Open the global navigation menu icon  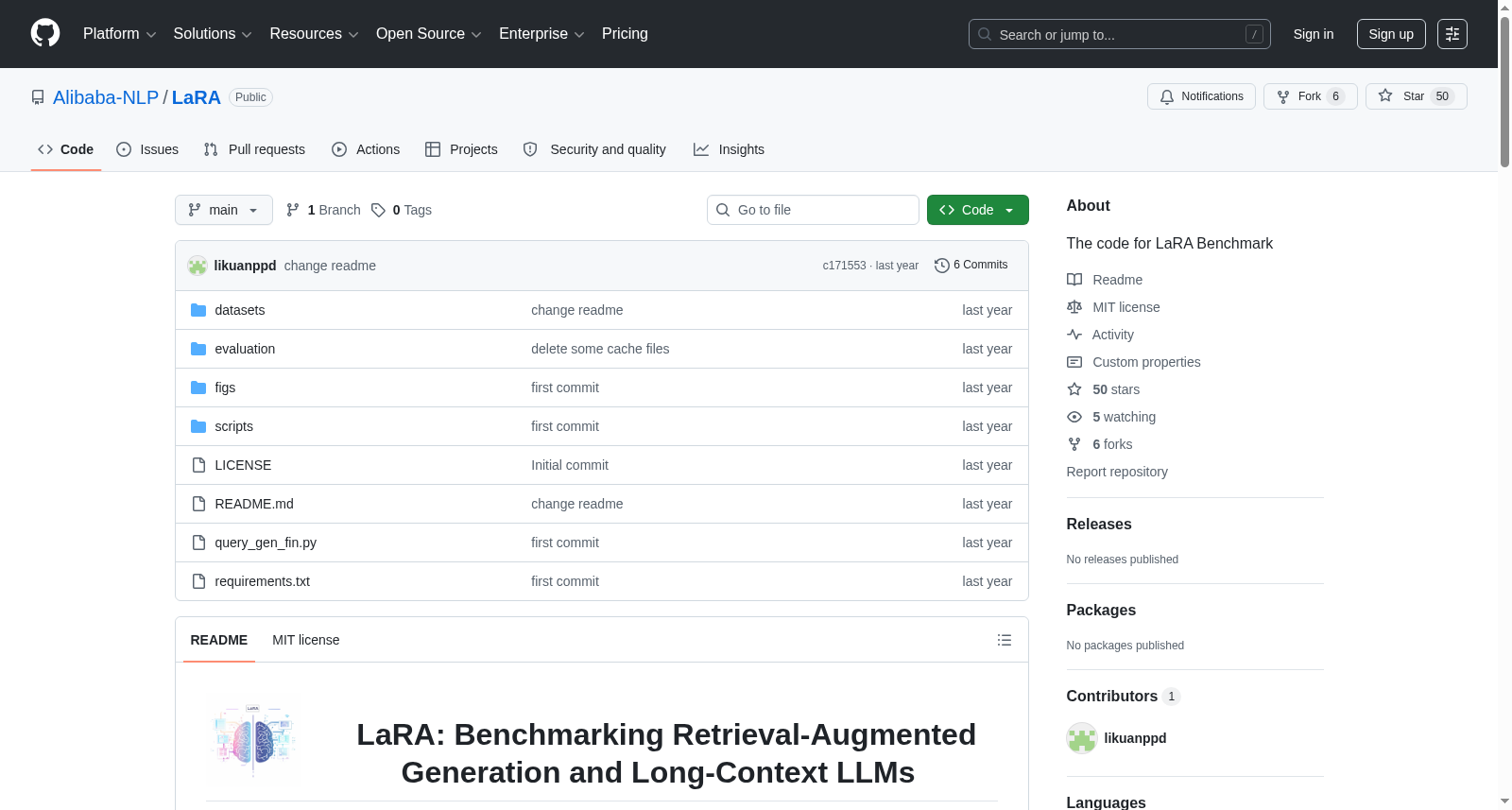1452,34
